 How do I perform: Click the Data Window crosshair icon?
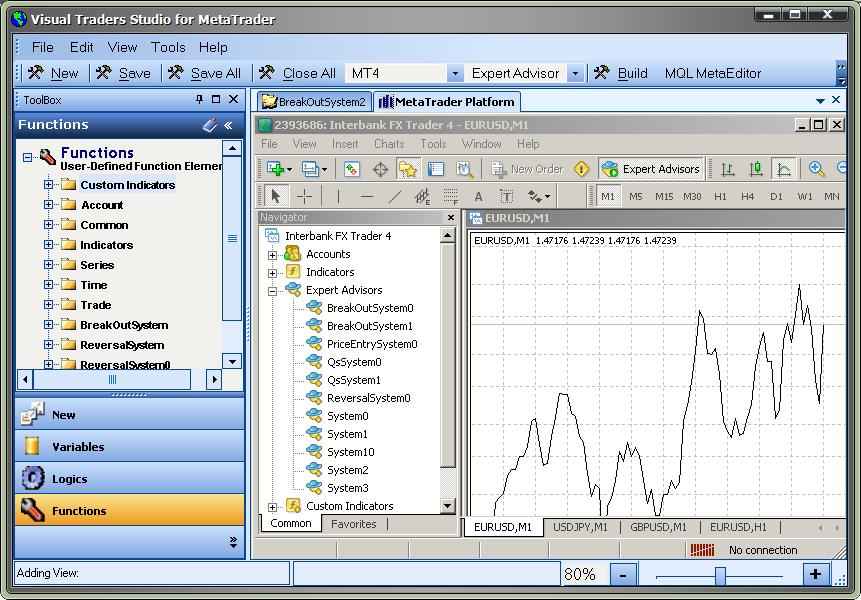coord(380,169)
